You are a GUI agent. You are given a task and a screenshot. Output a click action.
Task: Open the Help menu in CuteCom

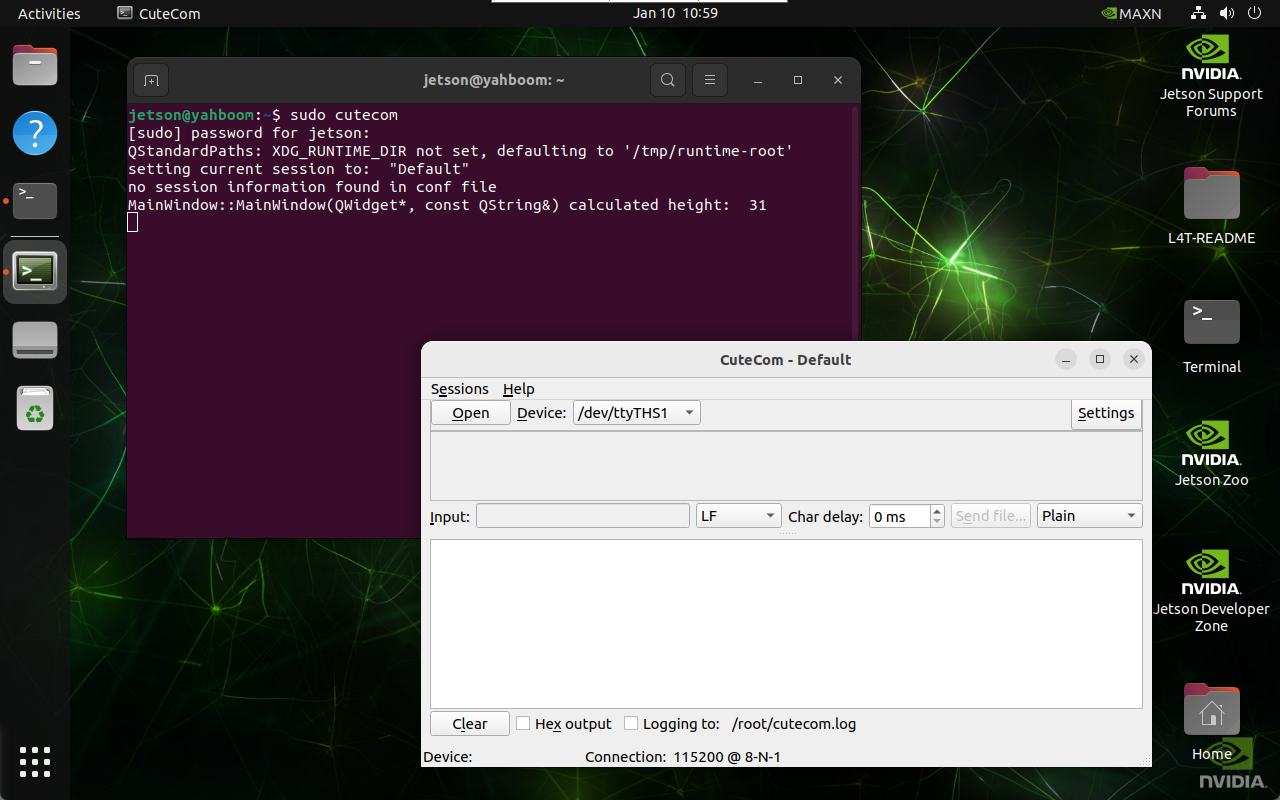tap(519, 389)
